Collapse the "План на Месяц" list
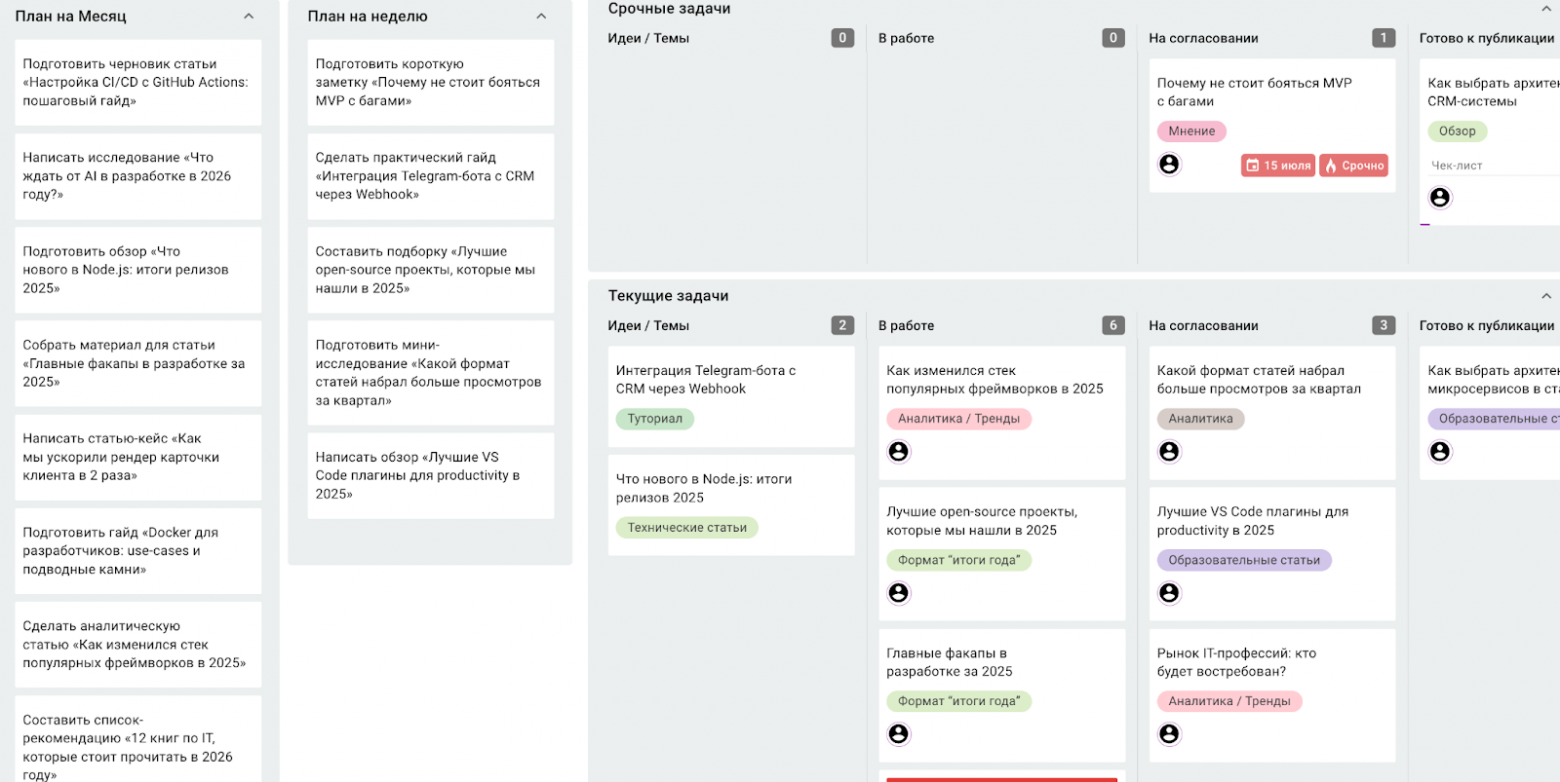The height and width of the screenshot is (782, 1560). [x=249, y=17]
